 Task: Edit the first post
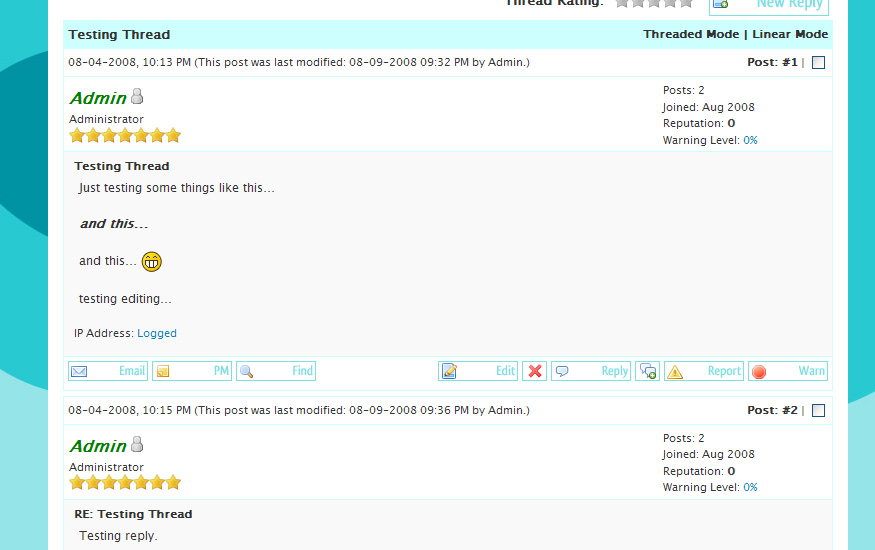coord(478,371)
